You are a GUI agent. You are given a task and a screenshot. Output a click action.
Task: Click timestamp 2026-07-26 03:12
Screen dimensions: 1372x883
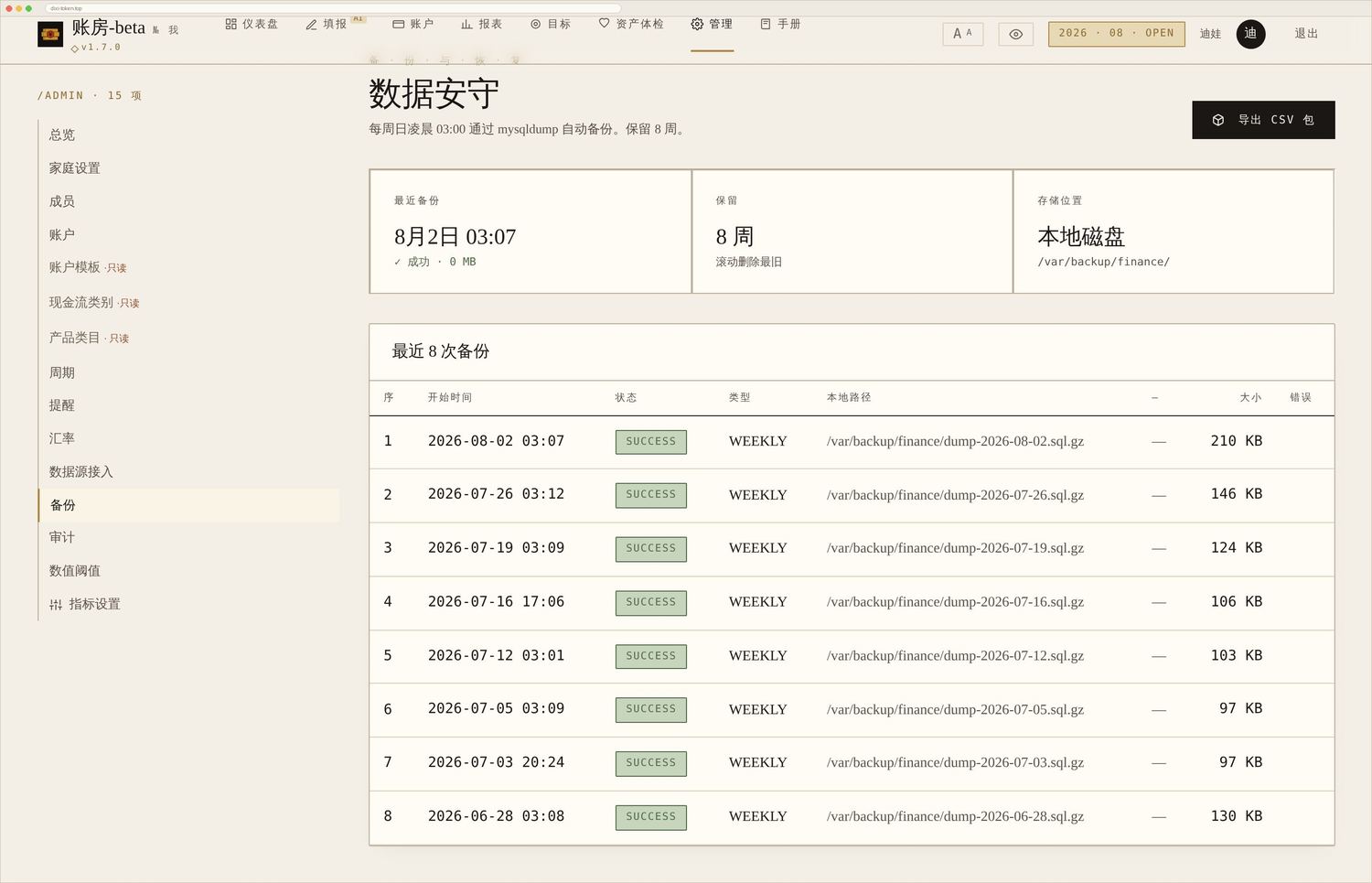(x=496, y=494)
